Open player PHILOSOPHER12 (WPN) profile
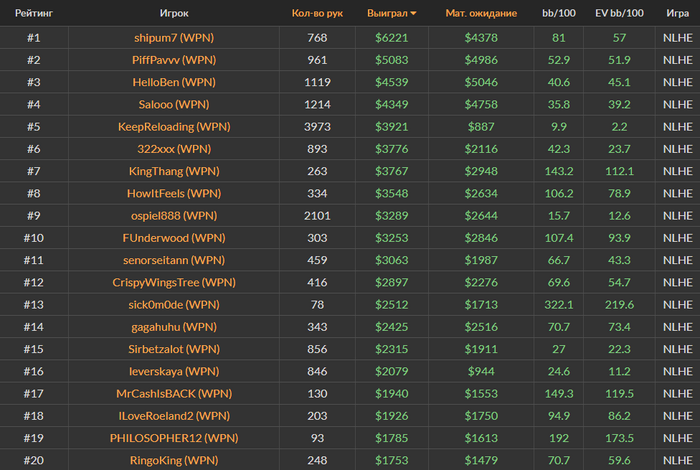 pos(174,438)
